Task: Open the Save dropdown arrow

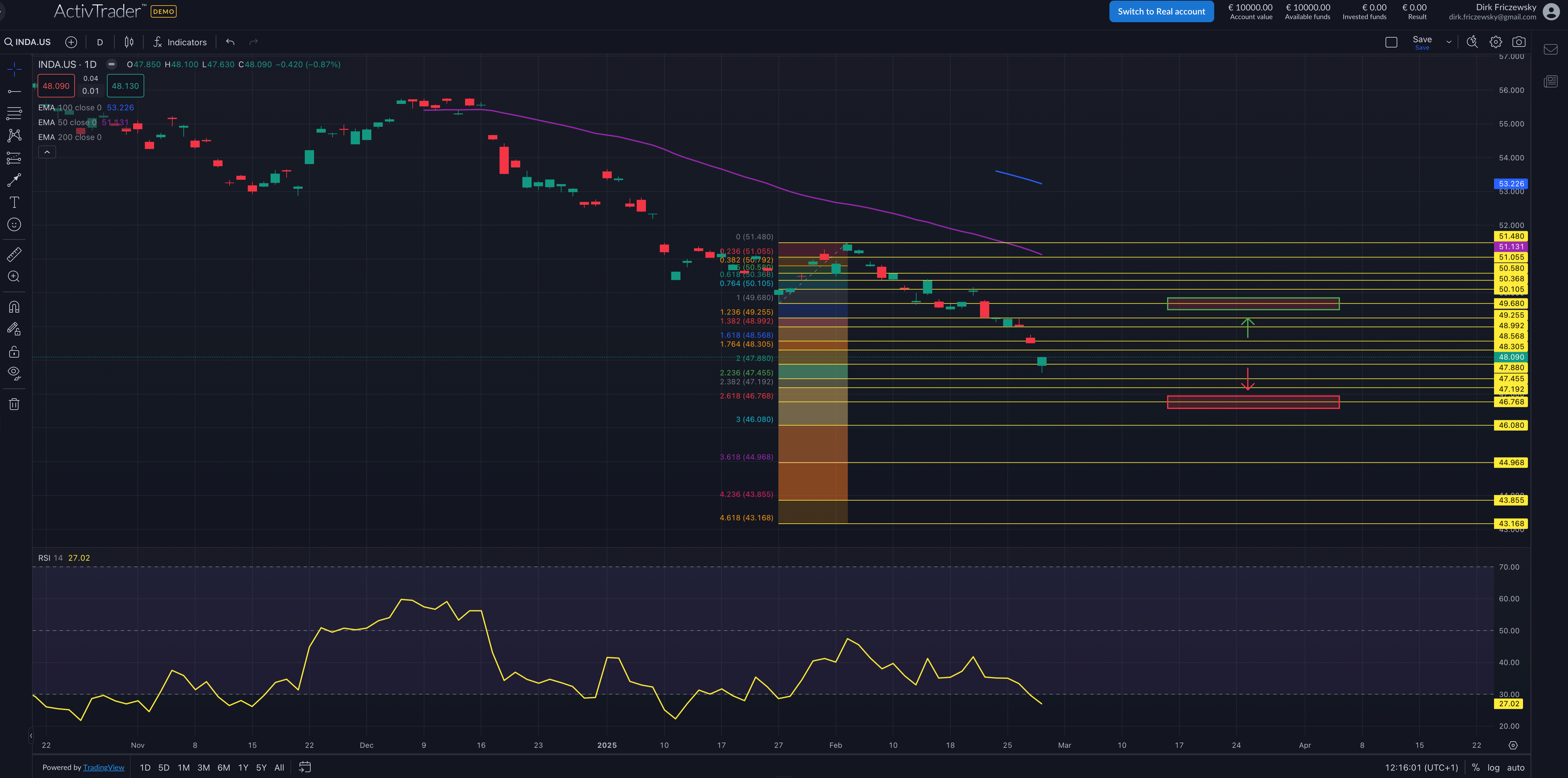Action: [x=1449, y=42]
